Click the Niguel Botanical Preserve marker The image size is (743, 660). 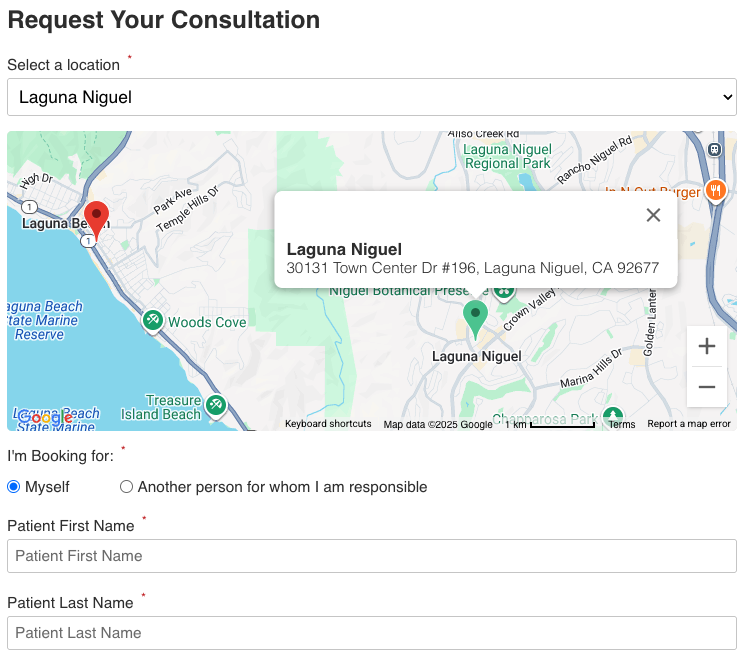503,292
